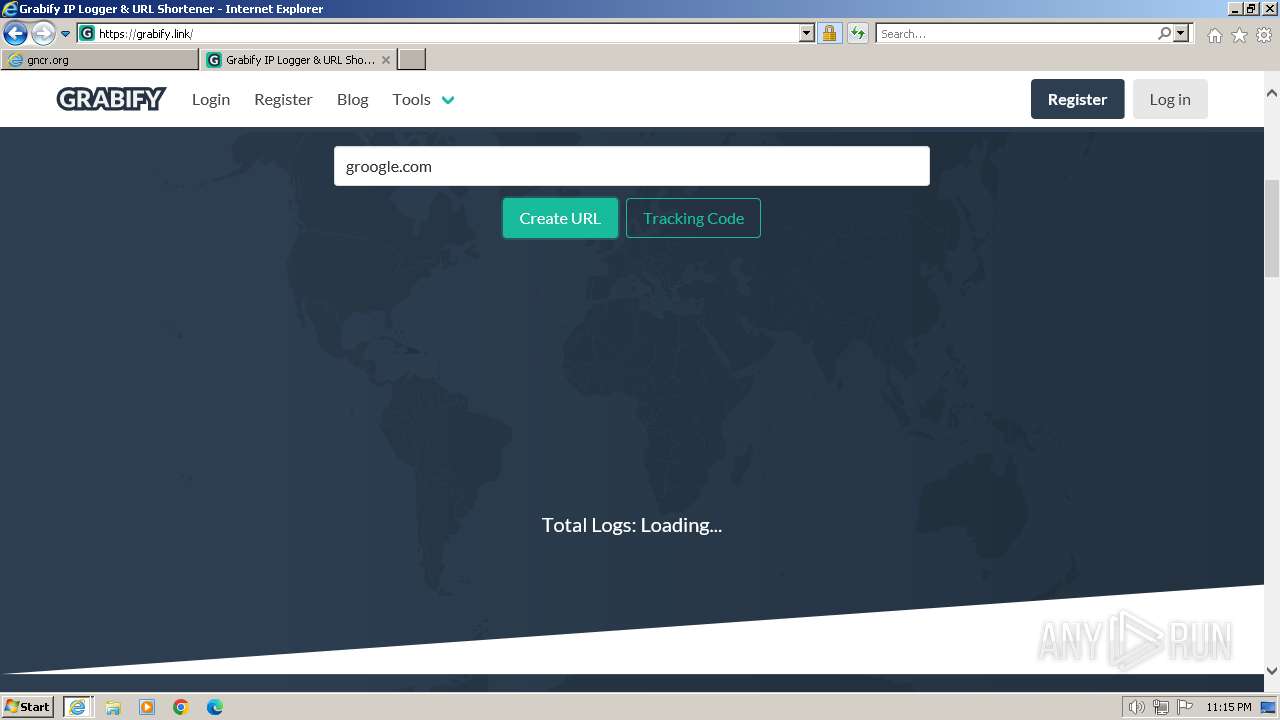
Task: Select the Grabify IP Logger tab
Action: tap(290, 60)
